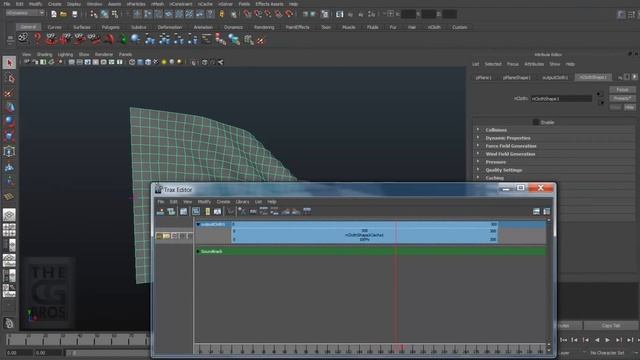The height and width of the screenshot is (360, 640).
Task: Click the first red magnet snap icon
Action: (247, 14)
